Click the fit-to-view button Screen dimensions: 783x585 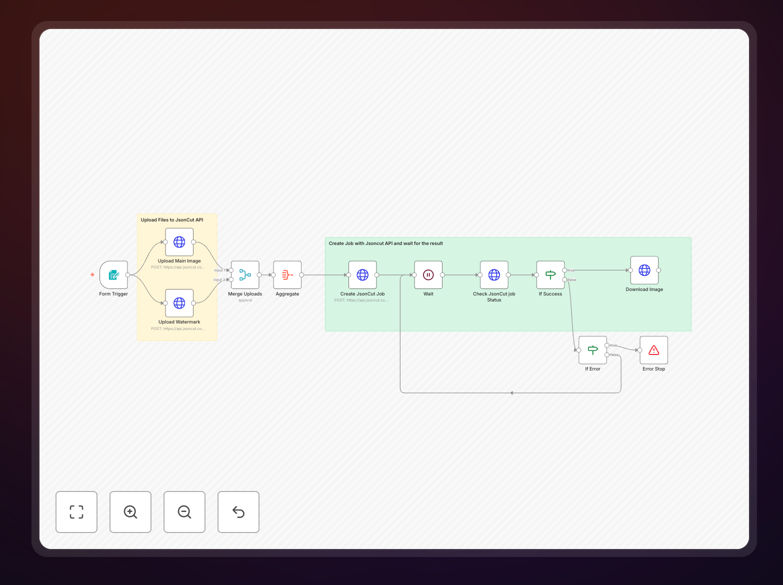click(x=76, y=512)
